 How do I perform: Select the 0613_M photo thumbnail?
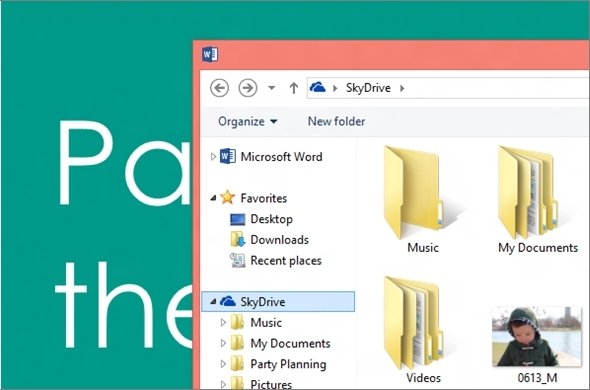(537, 337)
